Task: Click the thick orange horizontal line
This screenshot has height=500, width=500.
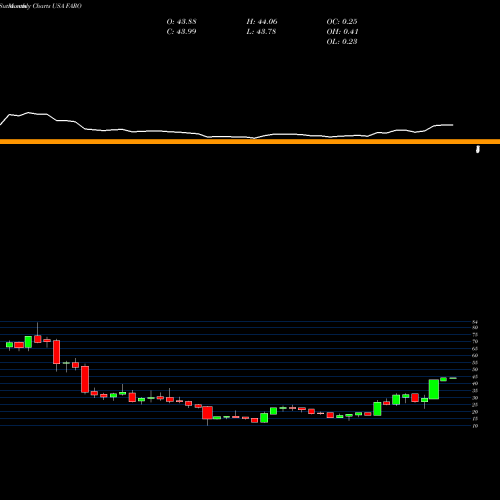Action: (x=250, y=142)
